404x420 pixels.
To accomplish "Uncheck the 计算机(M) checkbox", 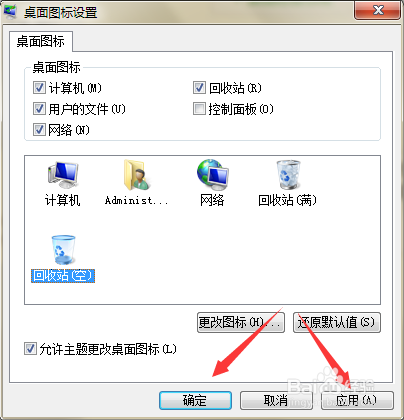I will pos(39,88).
